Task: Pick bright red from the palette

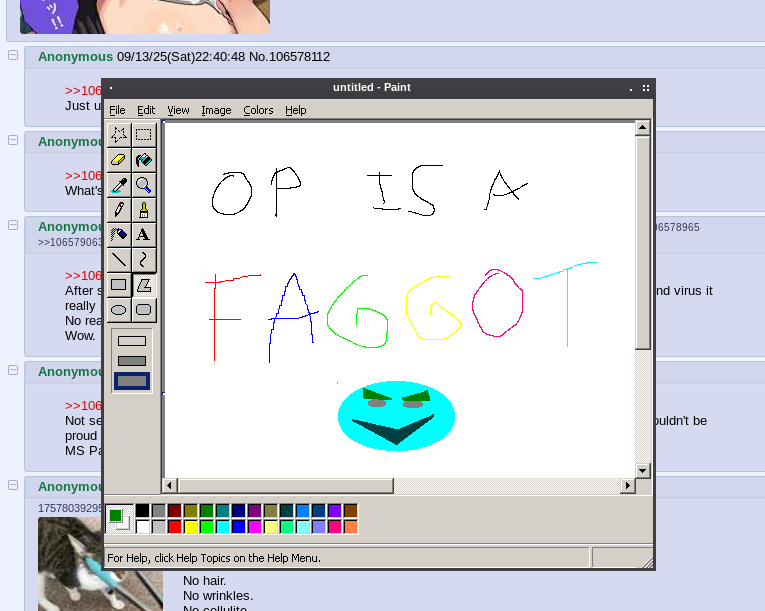Action: coord(175,527)
